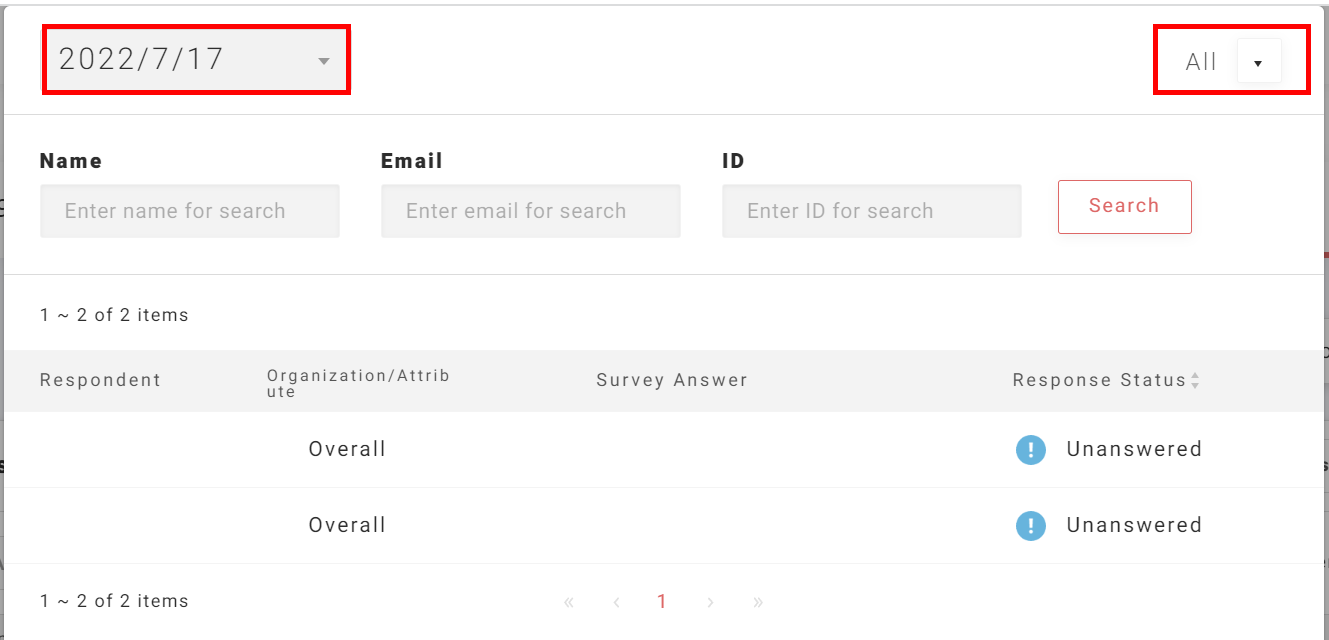Image resolution: width=1329 pixels, height=640 pixels.
Task: Sort by Response Status column arrows
Action: pos(1195,381)
